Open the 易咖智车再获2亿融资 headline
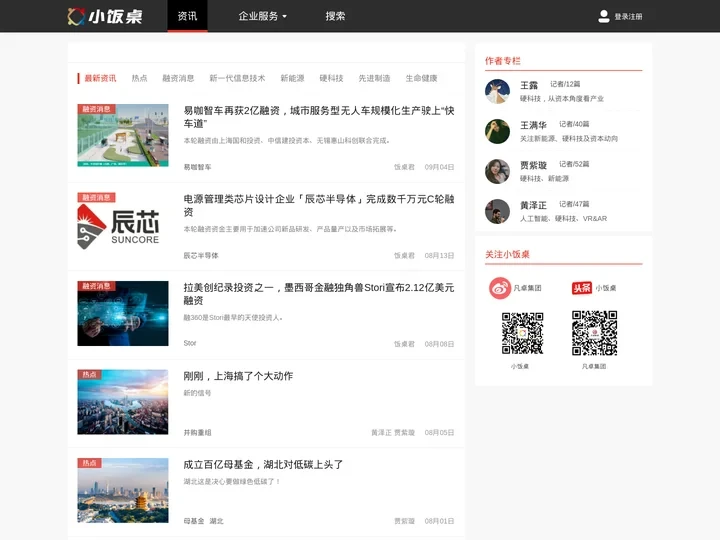 (x=319, y=117)
